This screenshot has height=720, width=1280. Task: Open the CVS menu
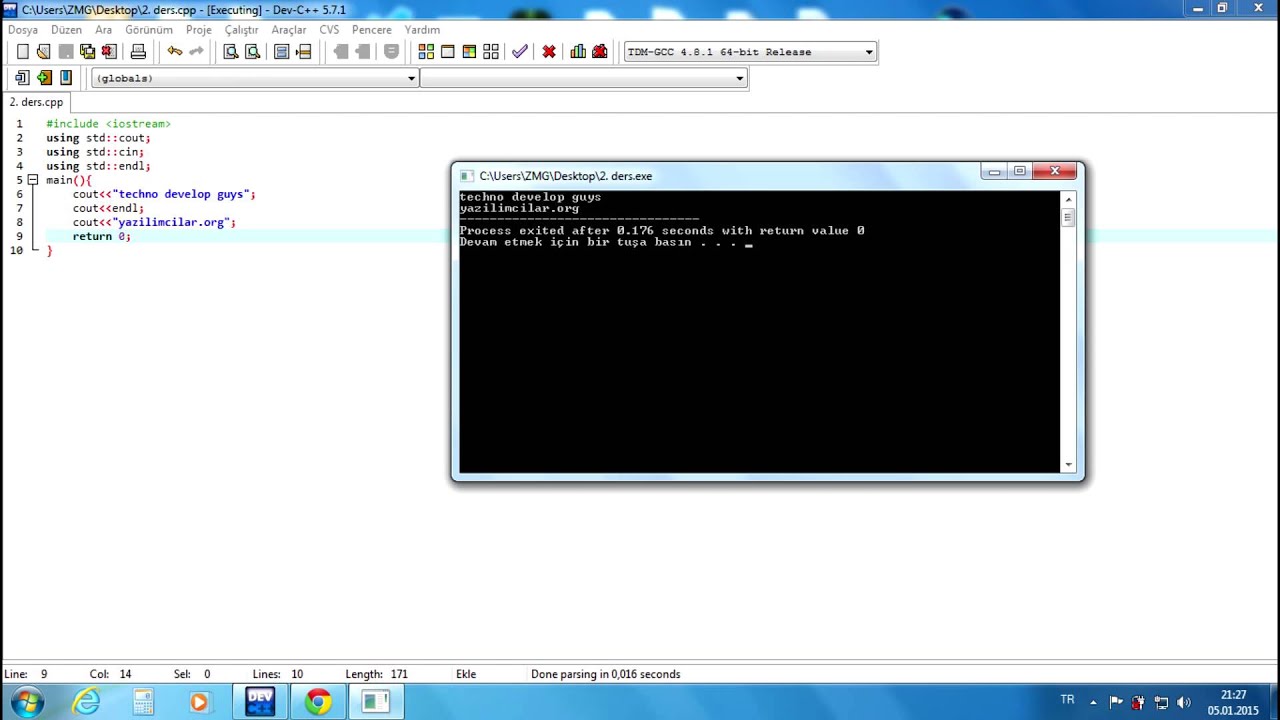pyautogui.click(x=329, y=30)
